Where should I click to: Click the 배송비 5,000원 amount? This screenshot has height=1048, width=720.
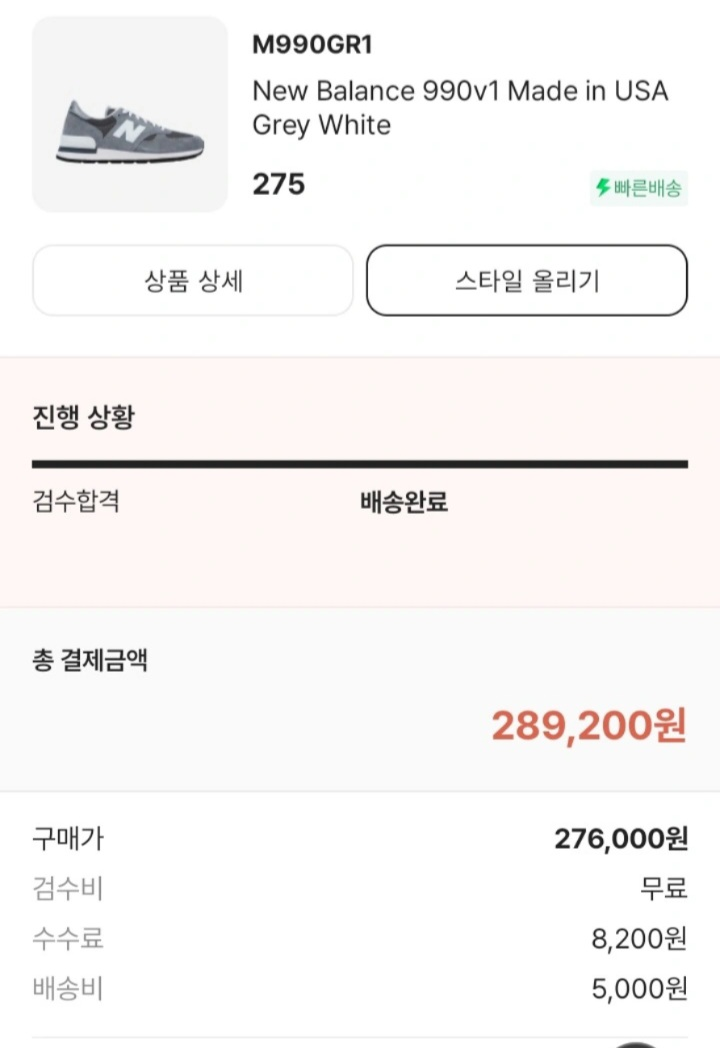pos(639,989)
